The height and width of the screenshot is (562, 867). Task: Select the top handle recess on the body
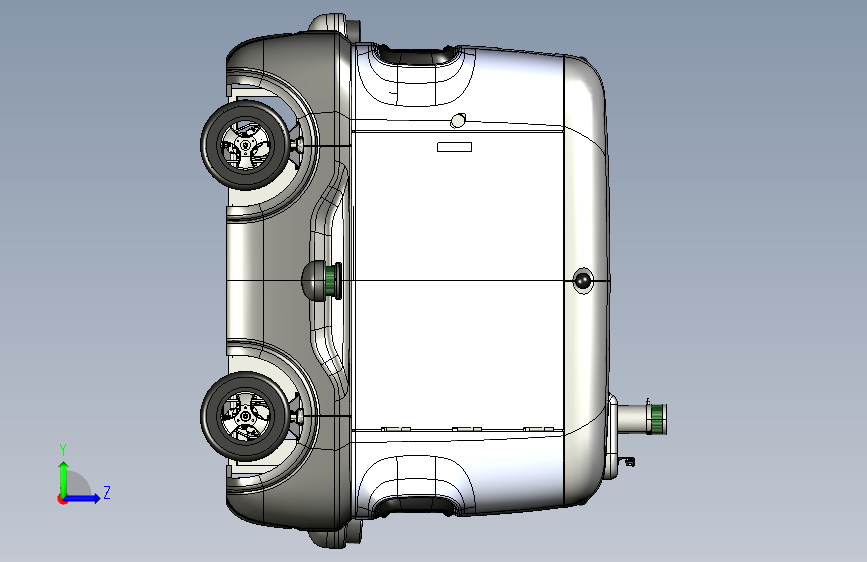417,56
